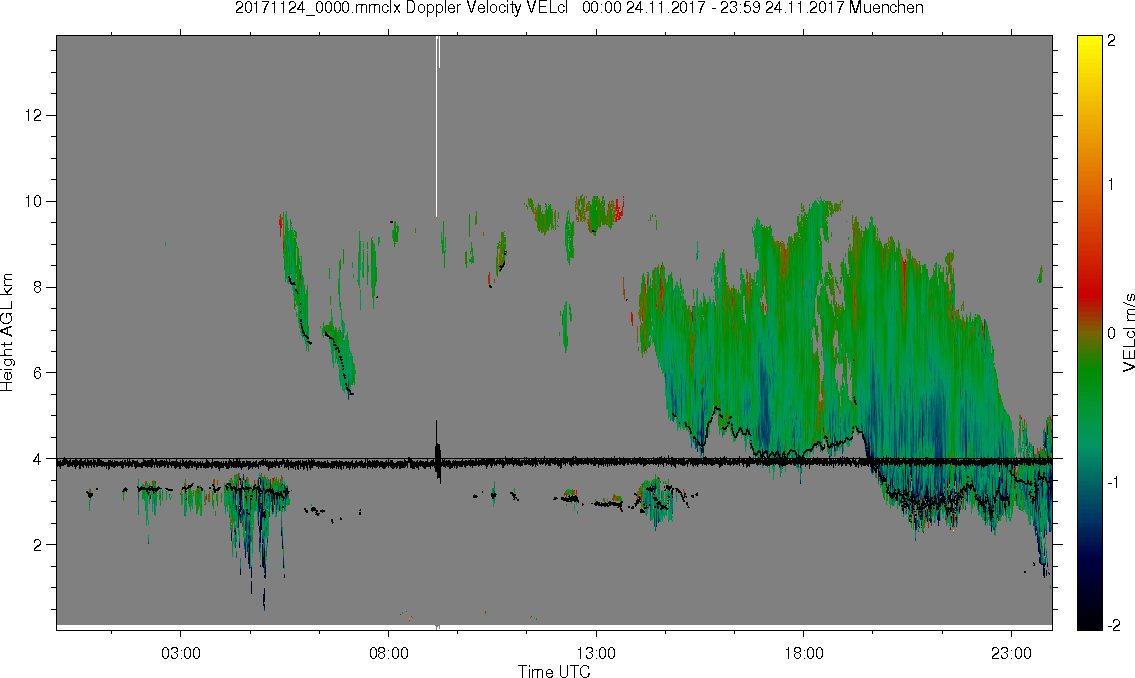Click the black horizontal line at 4 km
Screen dimensions: 1135x678
click(x=554, y=461)
